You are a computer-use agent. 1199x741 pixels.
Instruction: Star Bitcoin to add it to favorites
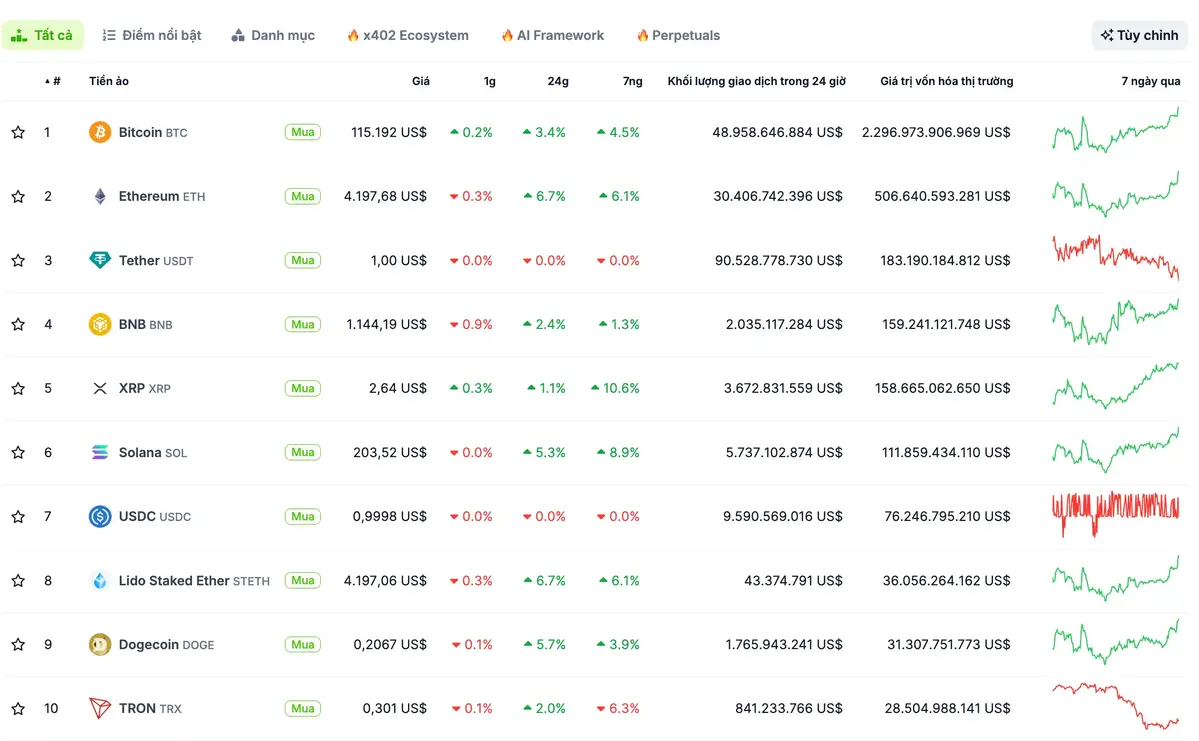(x=17, y=131)
